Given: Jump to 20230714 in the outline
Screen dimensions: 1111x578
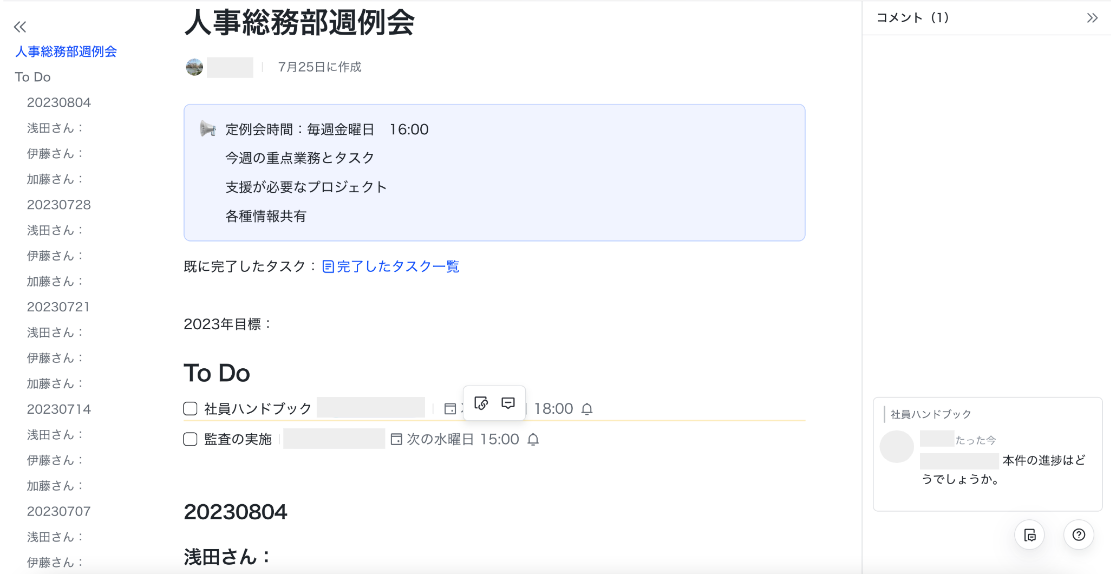Looking at the screenshot, I should tap(59, 409).
